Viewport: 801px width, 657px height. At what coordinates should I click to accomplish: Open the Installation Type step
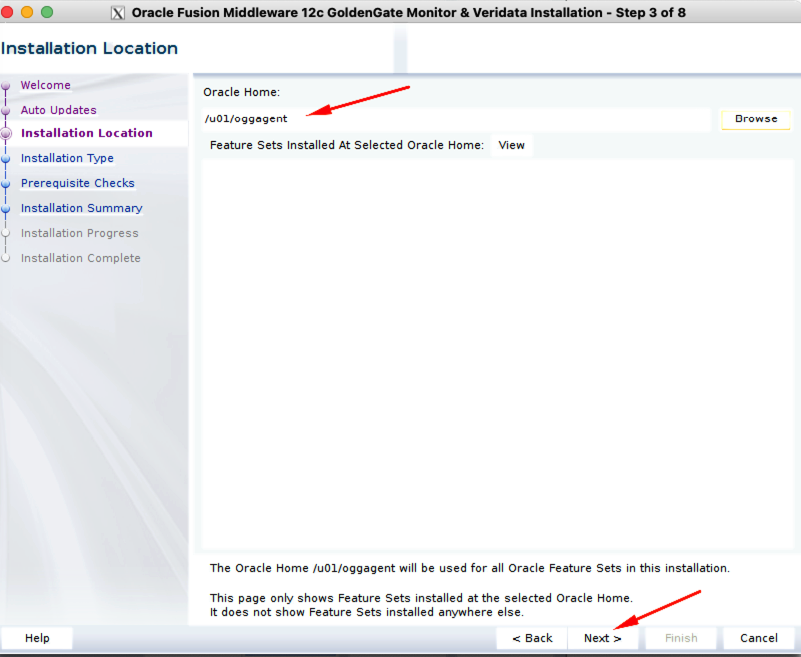[x=67, y=158]
